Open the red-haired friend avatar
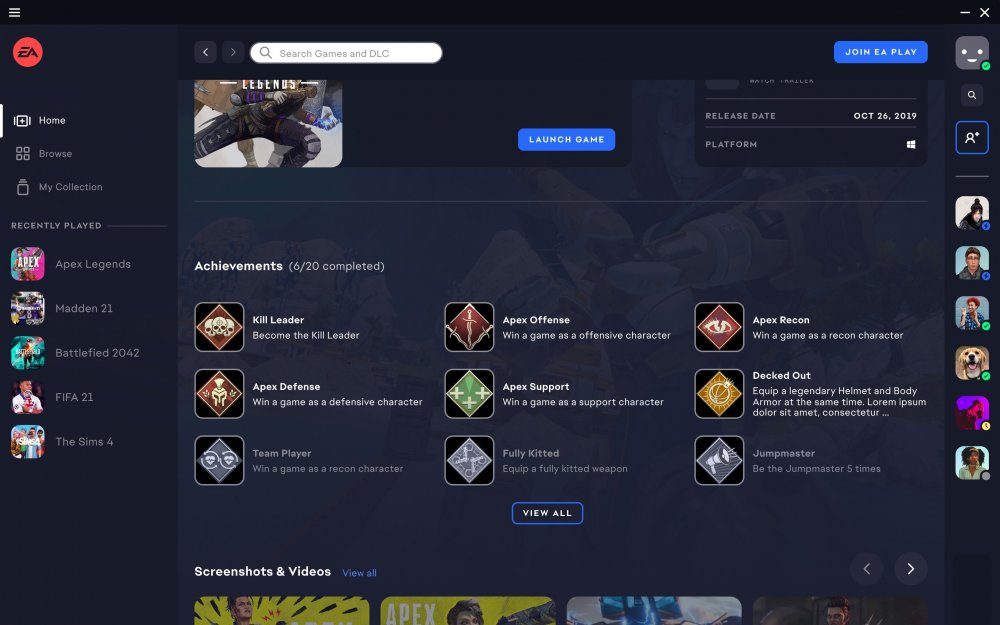Viewport: 1000px width, 625px height. coord(971,312)
